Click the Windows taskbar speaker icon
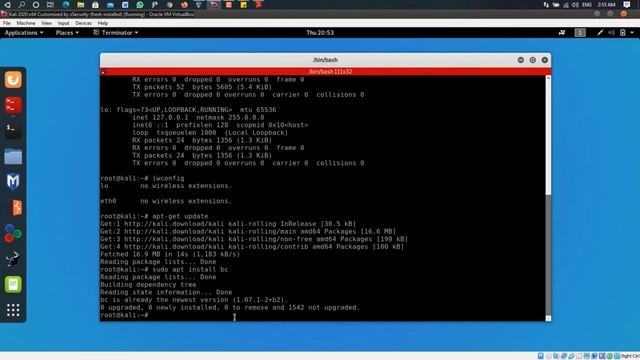The height and width of the screenshot is (360, 640). click(575, 4)
